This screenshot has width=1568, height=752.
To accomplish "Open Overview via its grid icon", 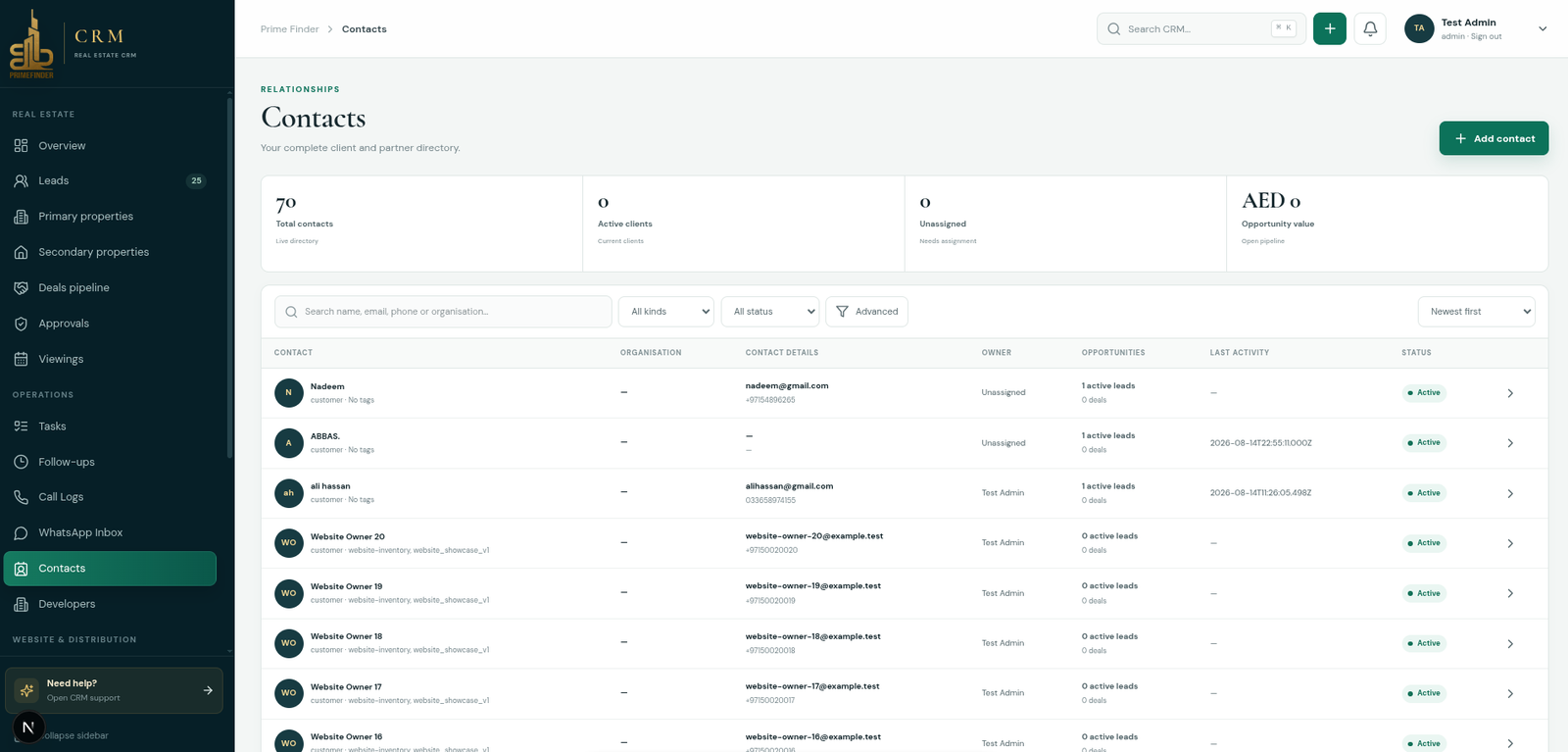I will [21, 145].
